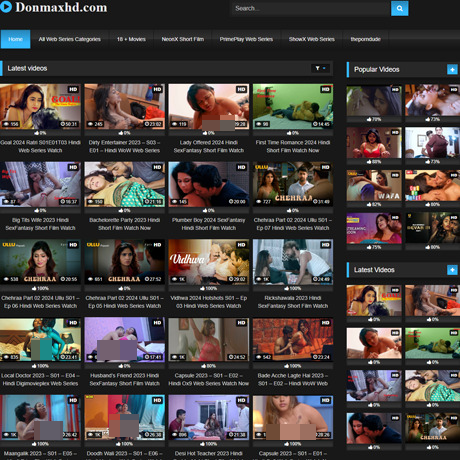The width and height of the screenshot is (460, 460).
Task: Open Bade Acche Lagte Hai 2023 title link
Action: tap(293, 379)
